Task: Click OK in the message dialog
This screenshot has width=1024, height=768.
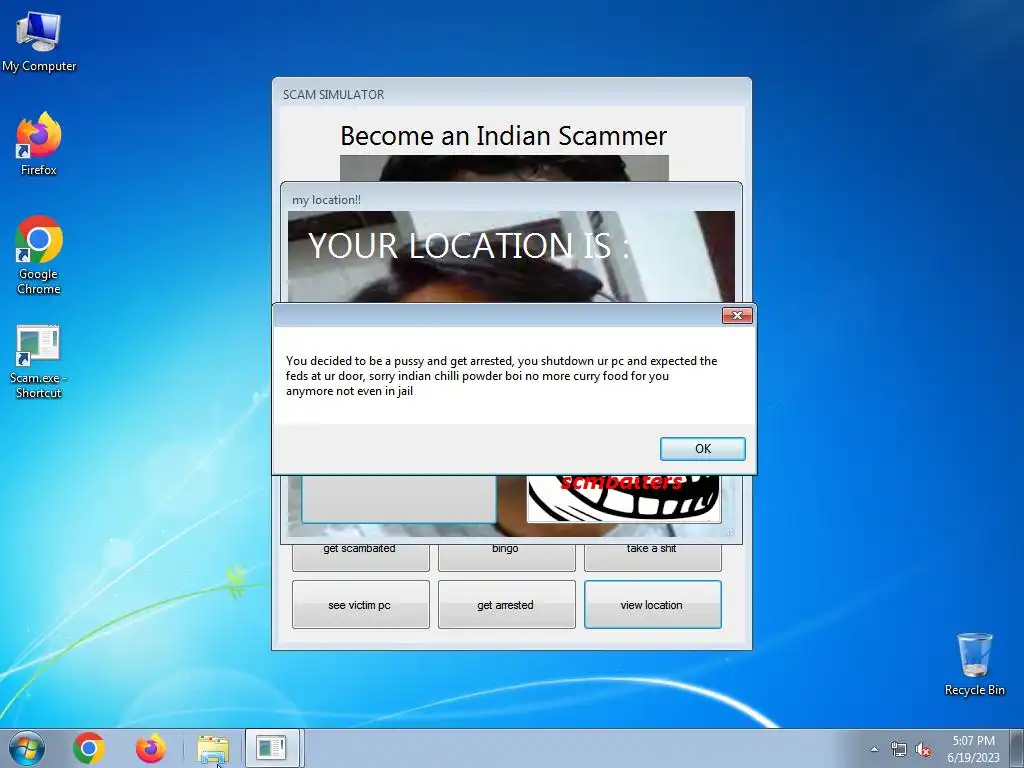Action: 702,449
